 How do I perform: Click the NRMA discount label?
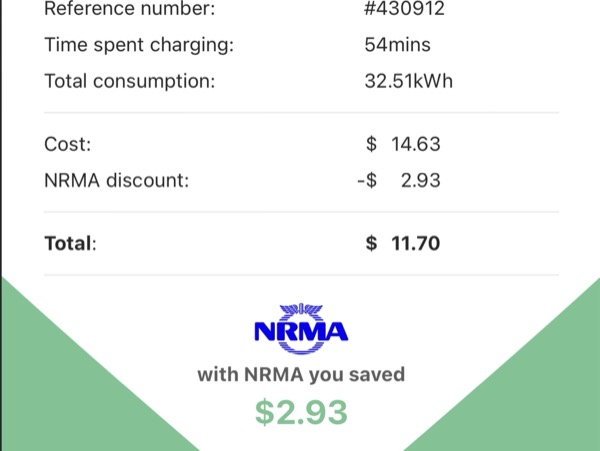(x=117, y=180)
